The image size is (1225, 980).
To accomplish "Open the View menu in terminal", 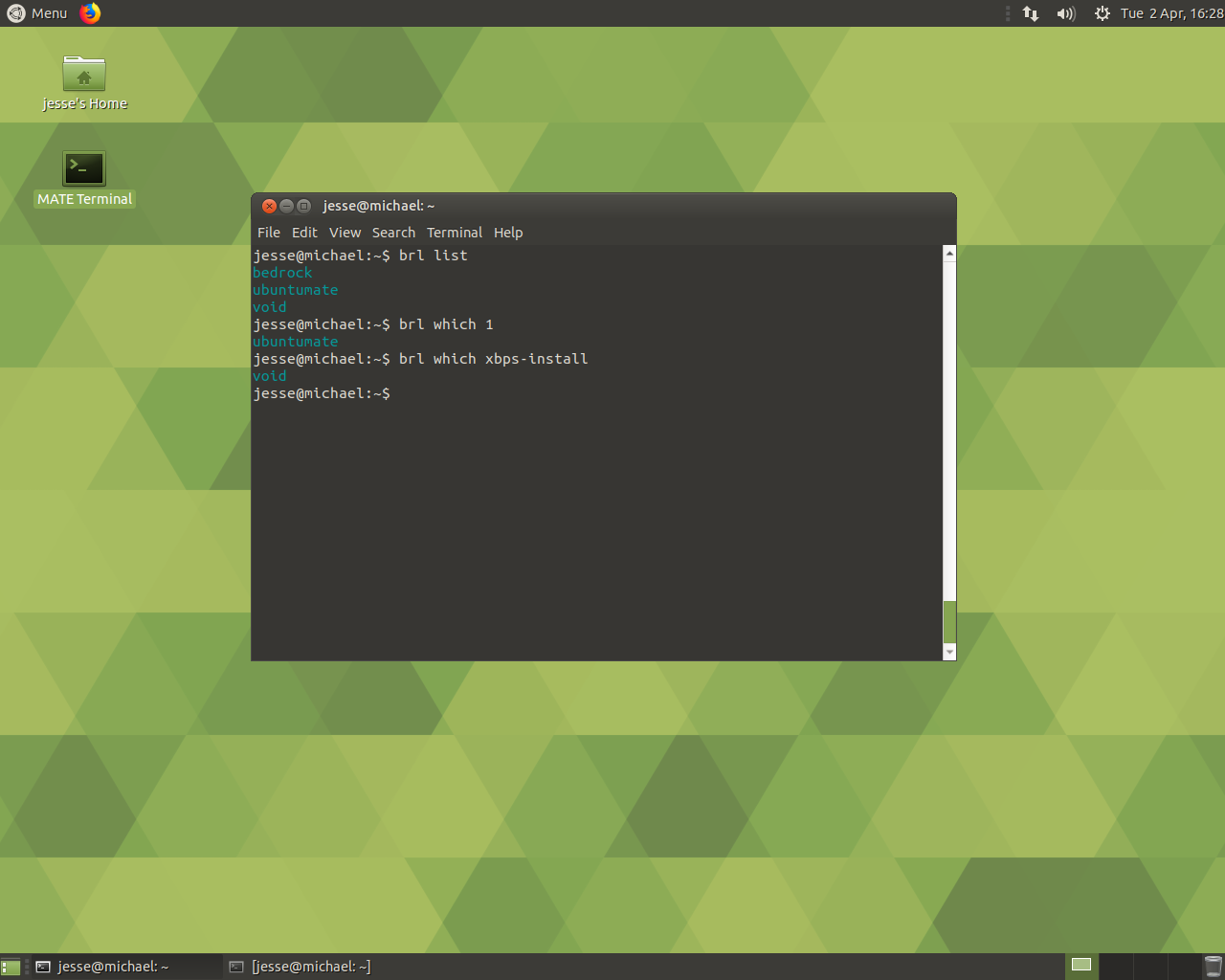I will [345, 233].
